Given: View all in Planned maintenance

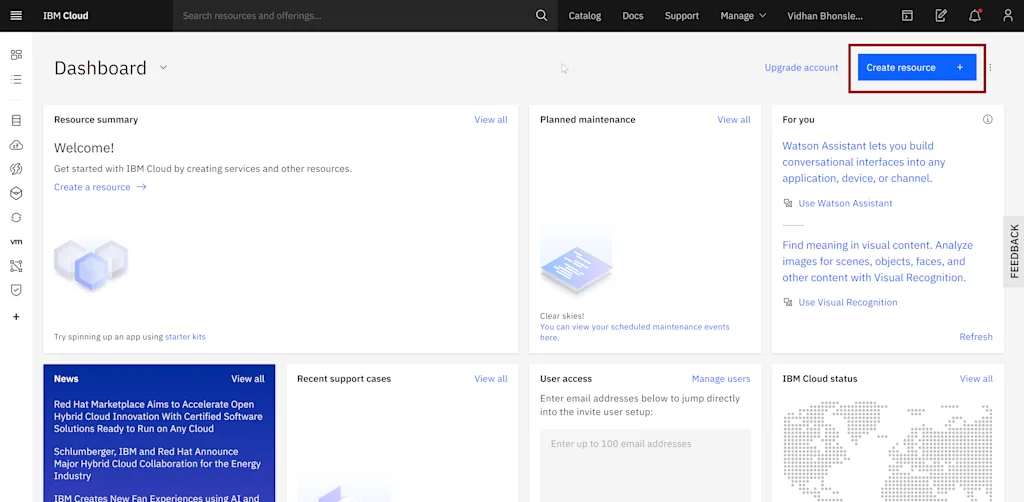Looking at the screenshot, I should point(734,119).
